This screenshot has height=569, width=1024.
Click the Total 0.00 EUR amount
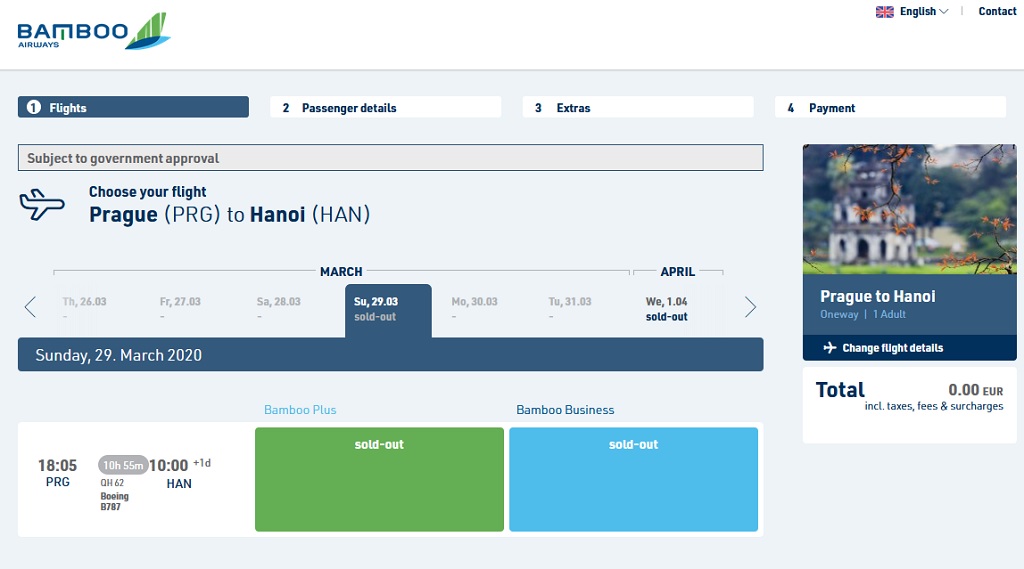tap(976, 390)
